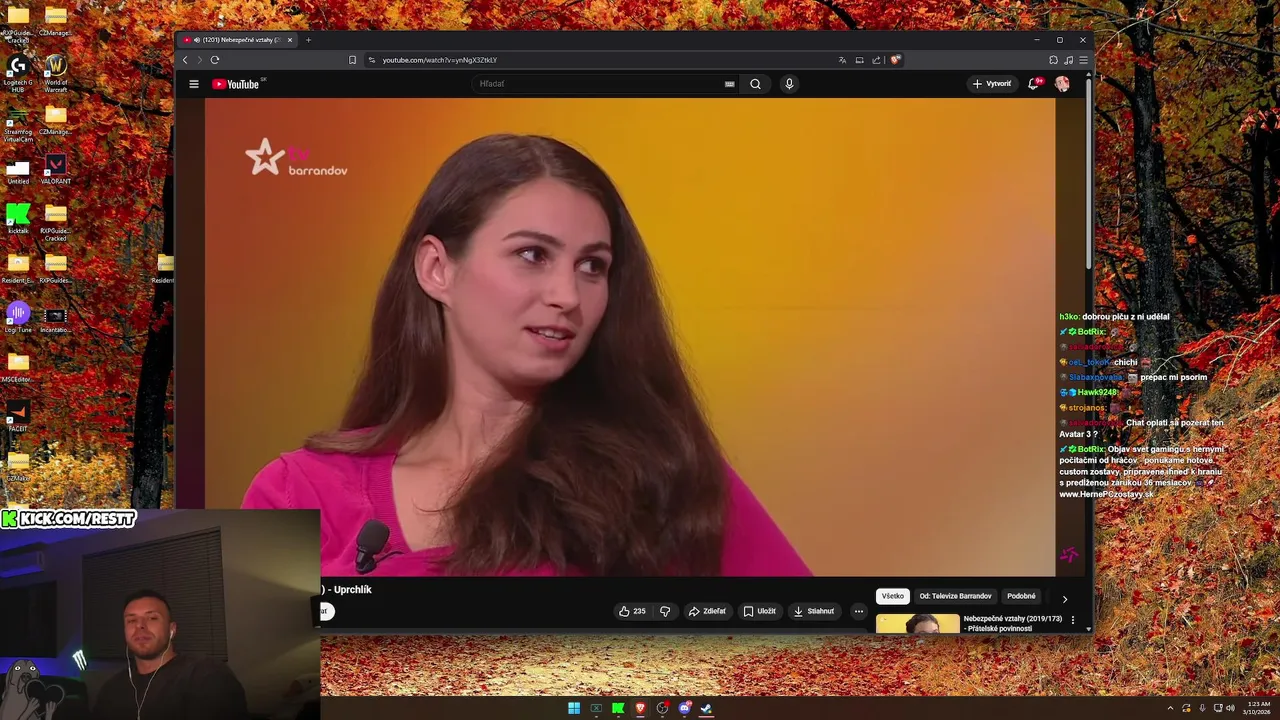Show hidden system tray icons chevron
Viewport: 1280px width, 720px height.
point(1169,708)
